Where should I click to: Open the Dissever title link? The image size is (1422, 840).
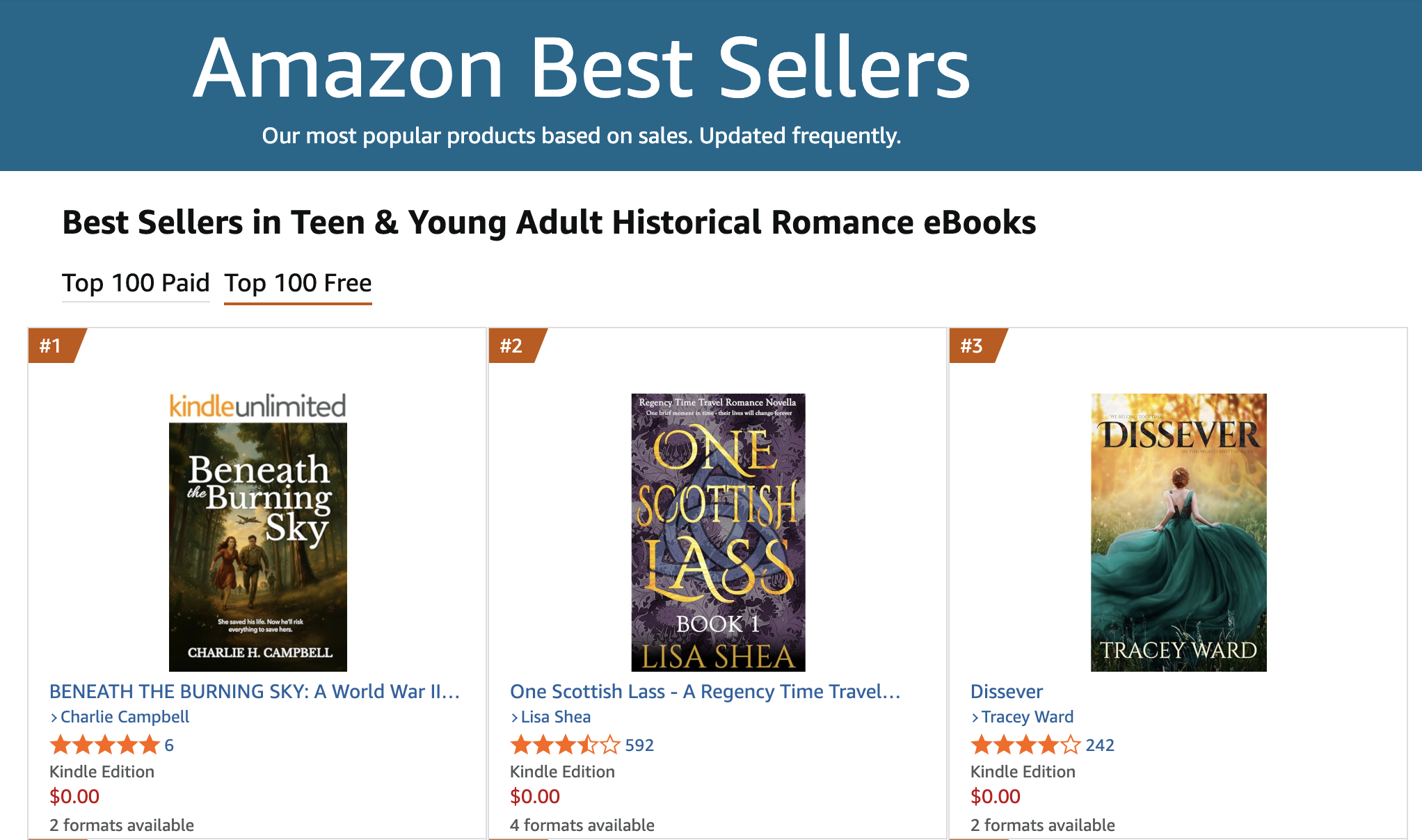pyautogui.click(x=1007, y=691)
